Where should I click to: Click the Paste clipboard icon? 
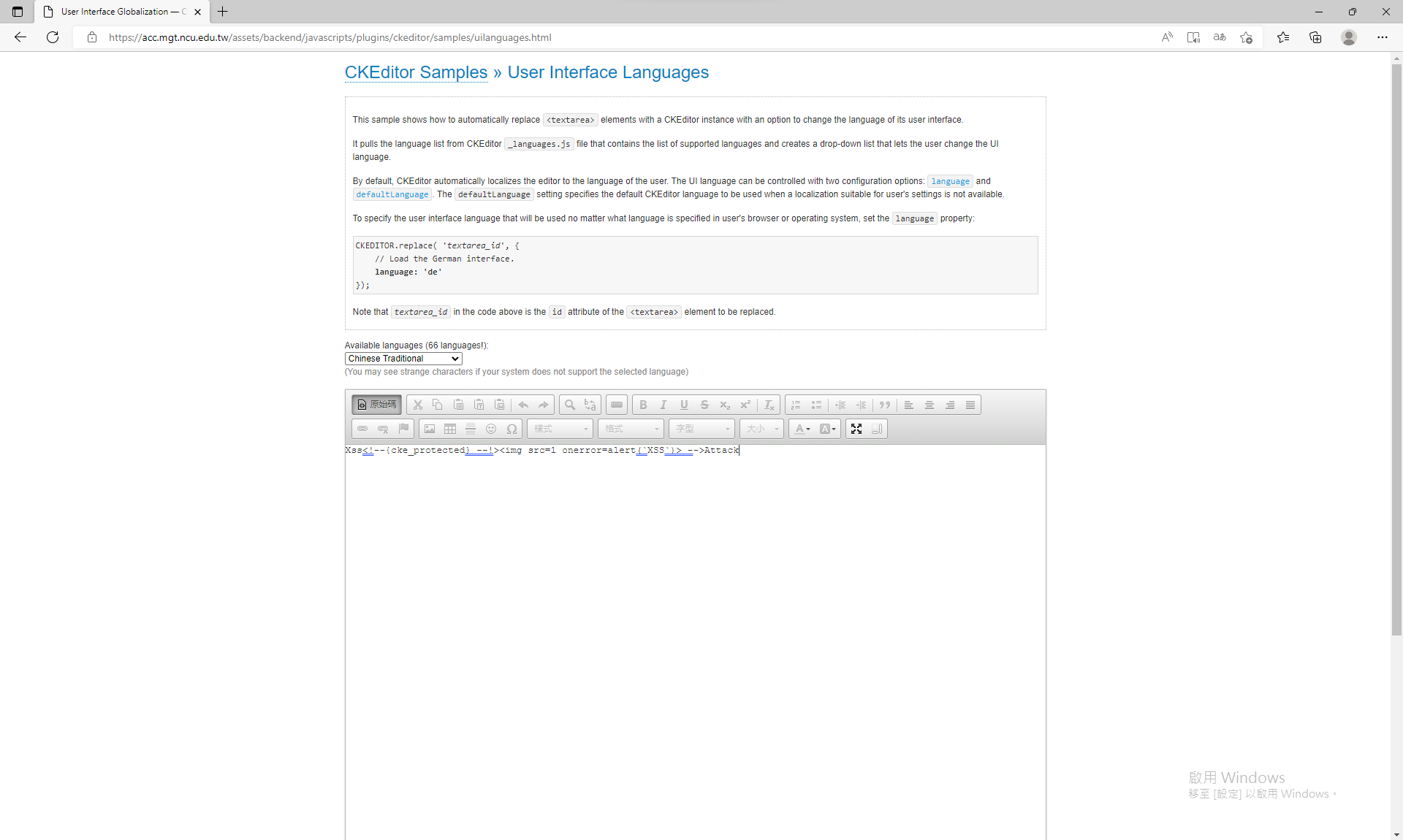pos(458,405)
